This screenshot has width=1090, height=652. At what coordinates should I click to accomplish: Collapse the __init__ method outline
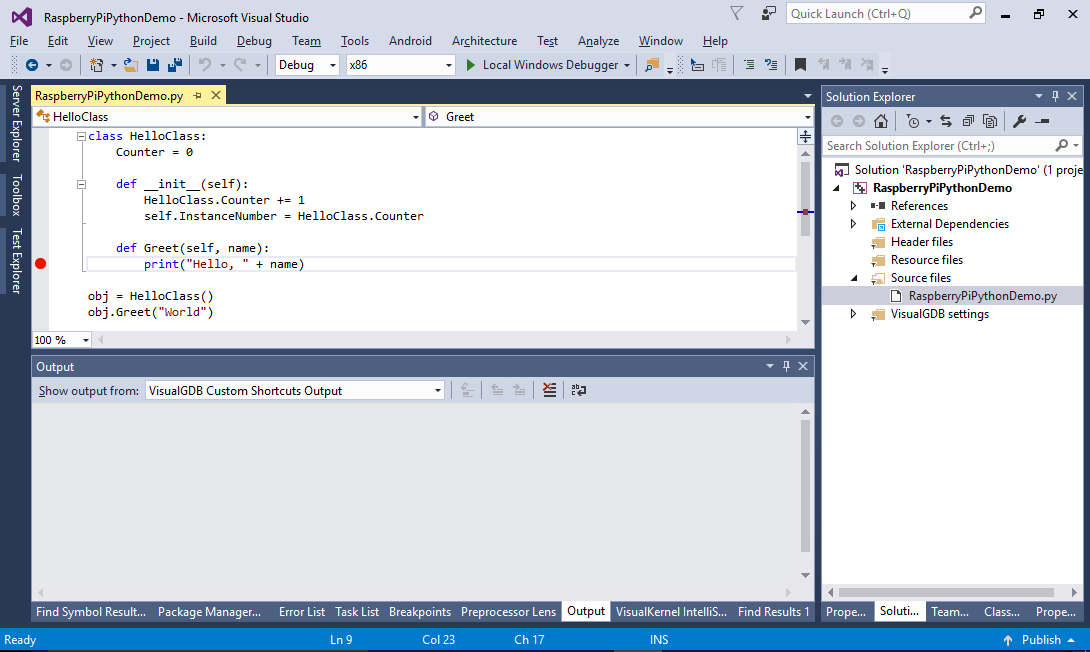[x=81, y=184]
